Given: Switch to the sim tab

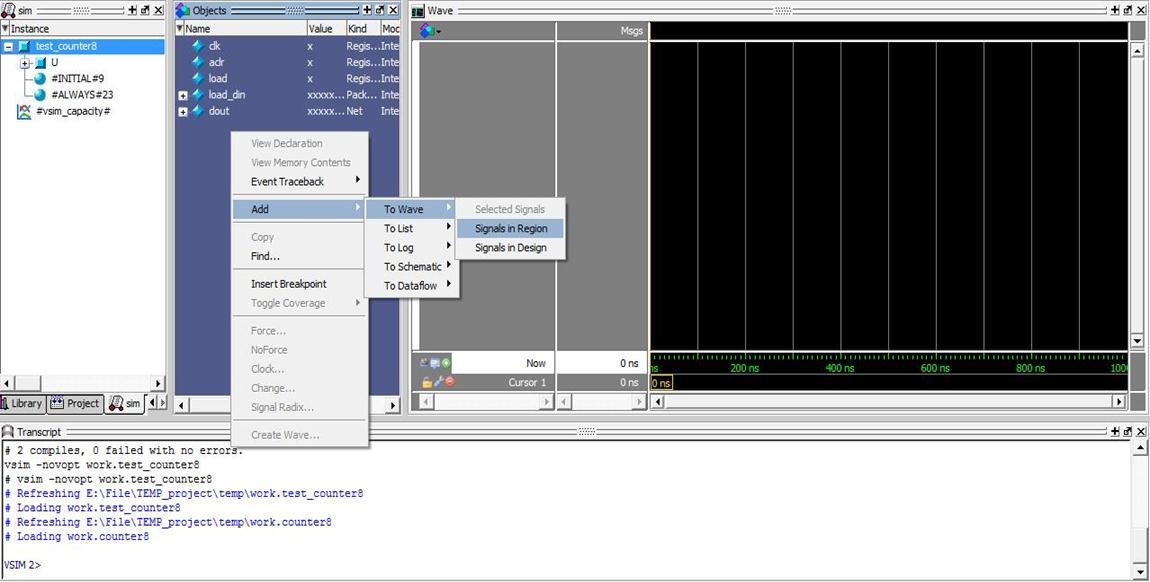Looking at the screenshot, I should 125,403.
